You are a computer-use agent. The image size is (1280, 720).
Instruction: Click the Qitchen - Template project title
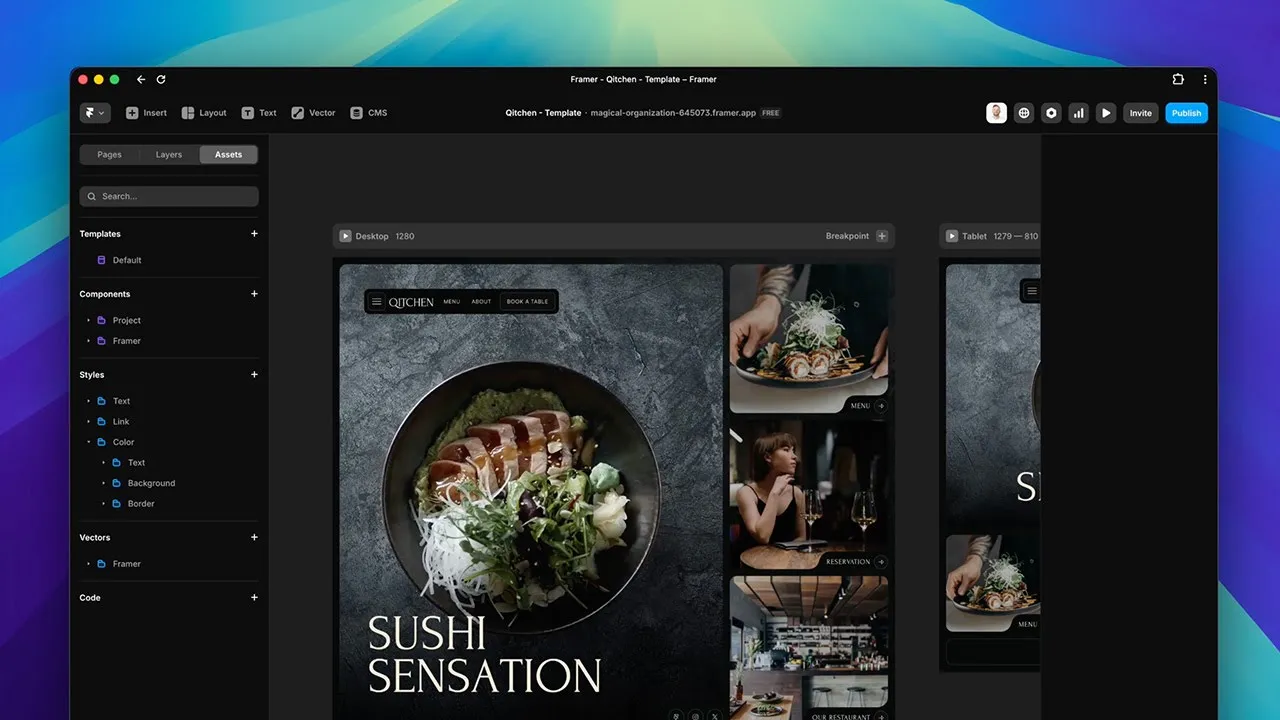543,113
